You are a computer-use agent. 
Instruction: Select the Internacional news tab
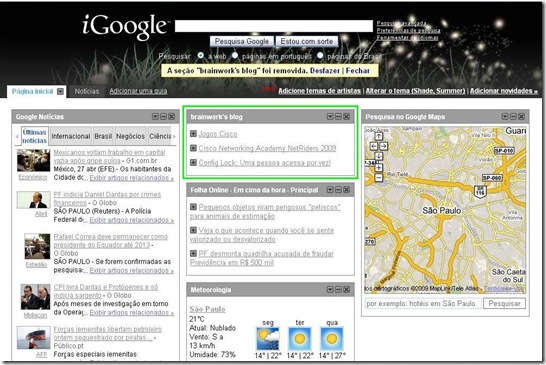tap(71, 136)
